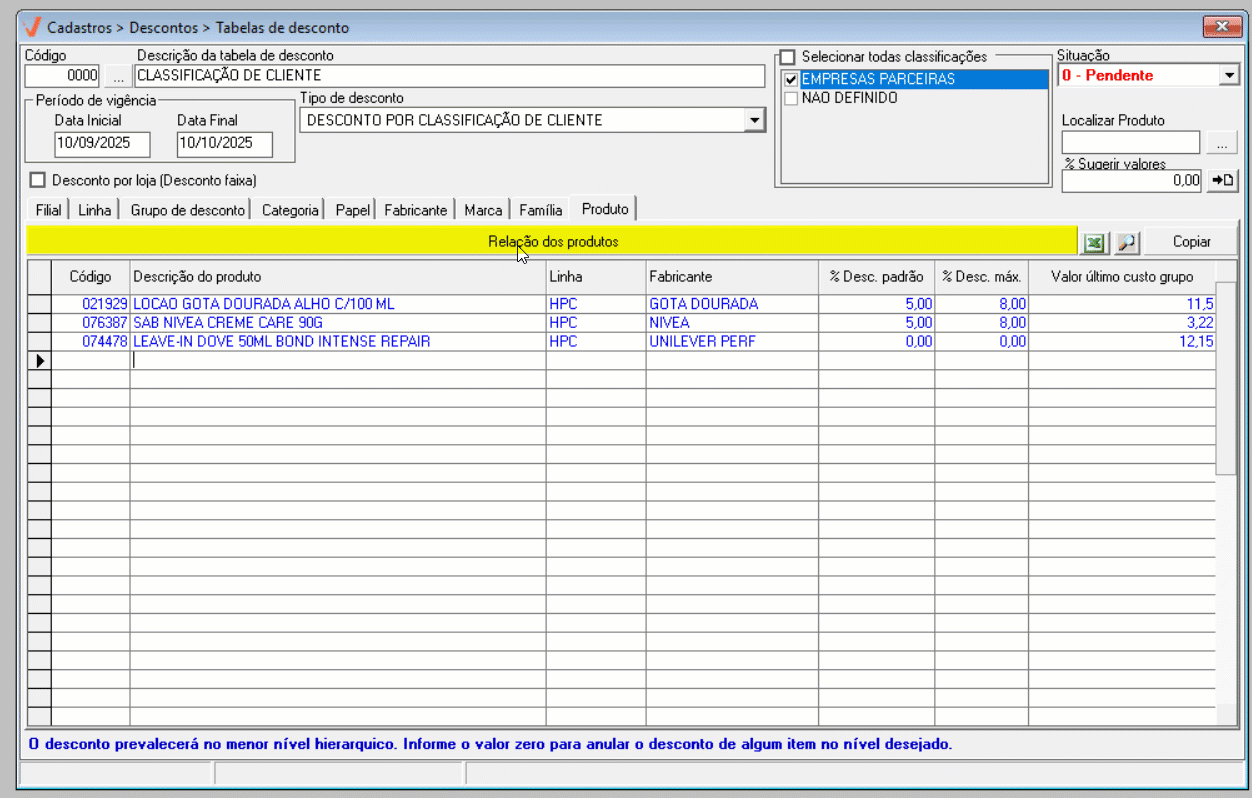Click the Copiar button
This screenshot has width=1252, height=798.
1191,242
